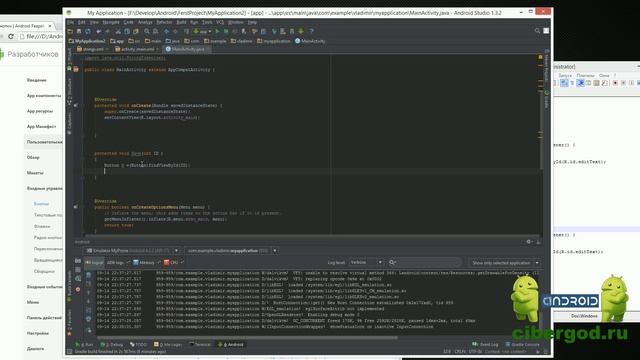
Task: Click the Android panel settings gear icon
Action: coord(529,242)
